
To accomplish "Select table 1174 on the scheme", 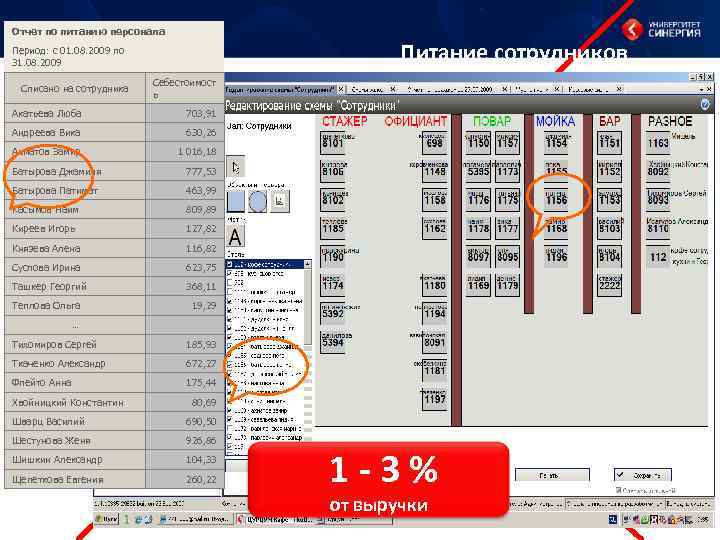I will click(x=333, y=286).
